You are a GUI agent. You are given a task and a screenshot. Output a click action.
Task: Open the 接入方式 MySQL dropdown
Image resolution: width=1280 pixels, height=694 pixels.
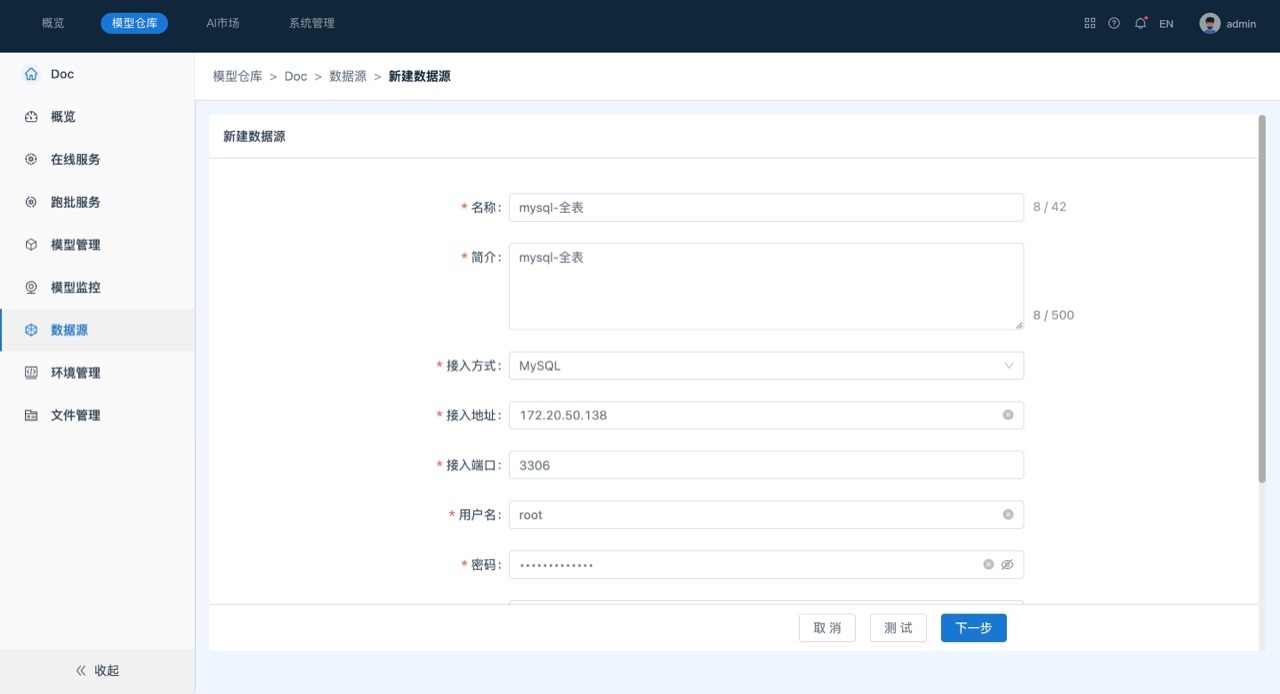(x=765, y=366)
